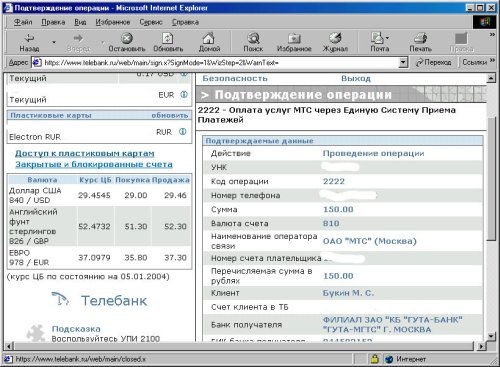Viewport: 500px width, 367px height.
Task: Open the Файл menu
Action: [23, 22]
